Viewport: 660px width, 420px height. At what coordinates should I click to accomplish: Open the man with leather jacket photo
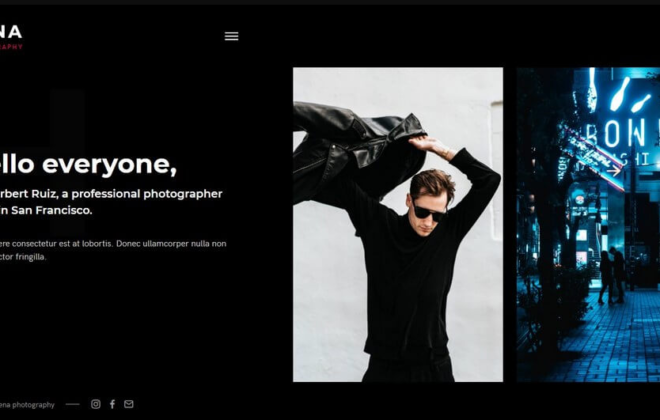pos(398,225)
